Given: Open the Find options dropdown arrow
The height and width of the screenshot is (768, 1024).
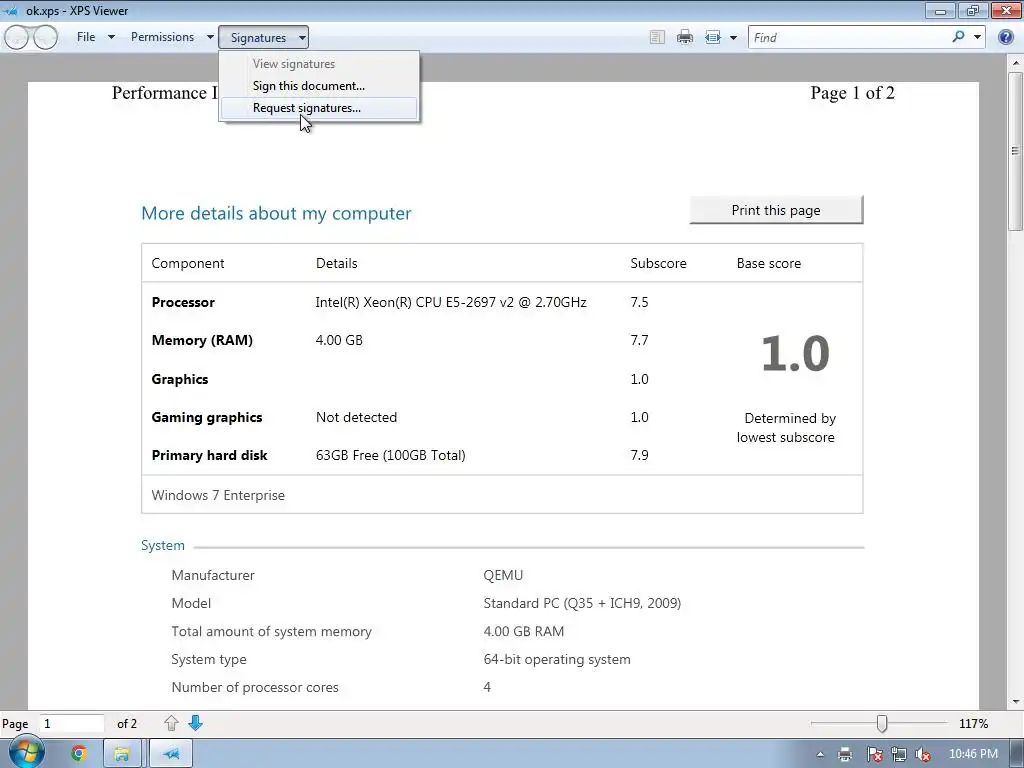Looking at the screenshot, I should point(977,37).
